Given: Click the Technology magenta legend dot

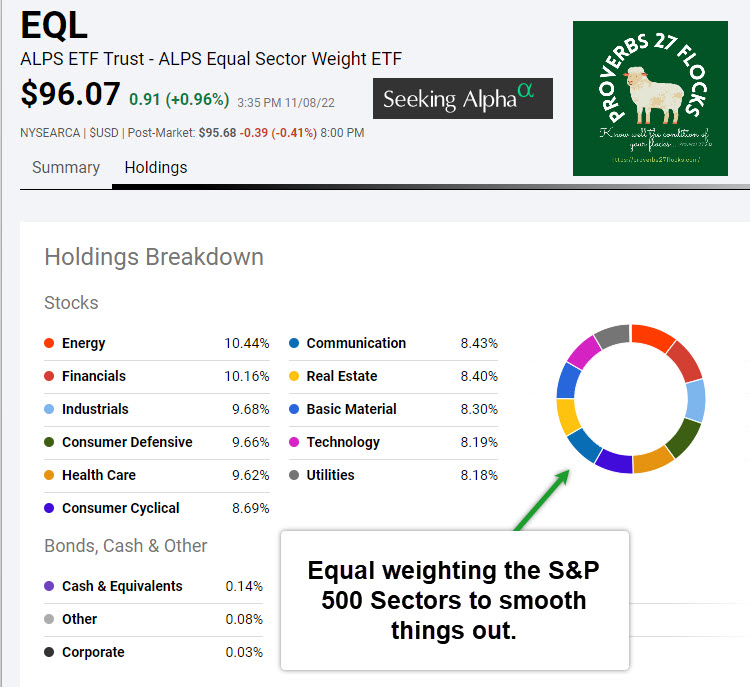Looking at the screenshot, I should 294,442.
